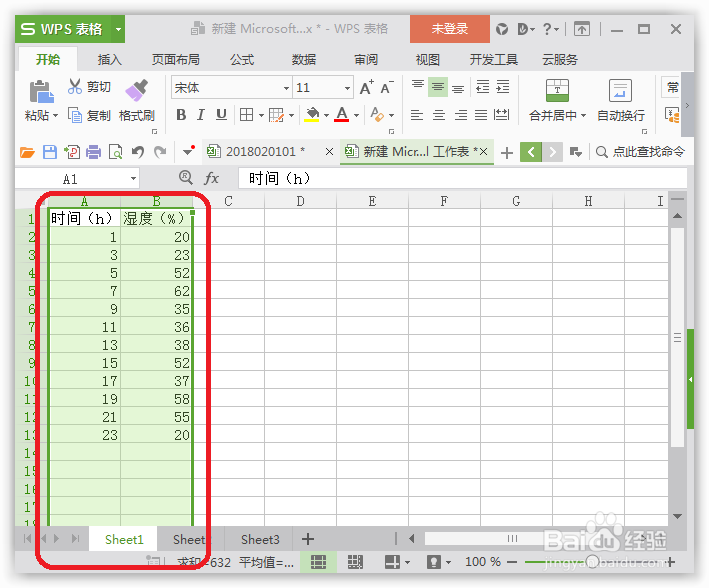This screenshot has height=588, width=709.
Task: Click the 未登录 login button
Action: (449, 29)
